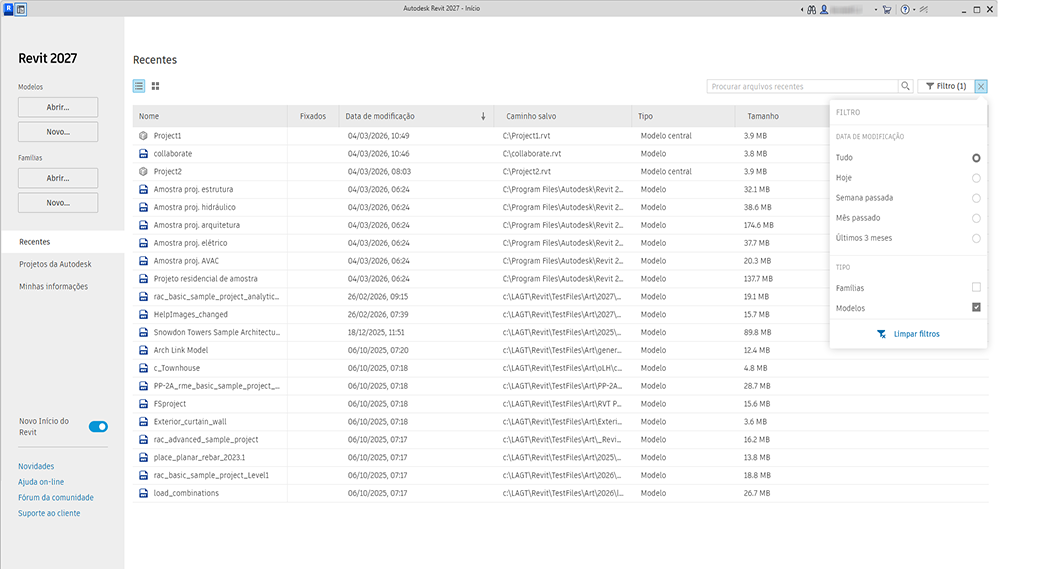Sort by the Caminho salvo column header
1058x569 pixels.
tap(563, 116)
